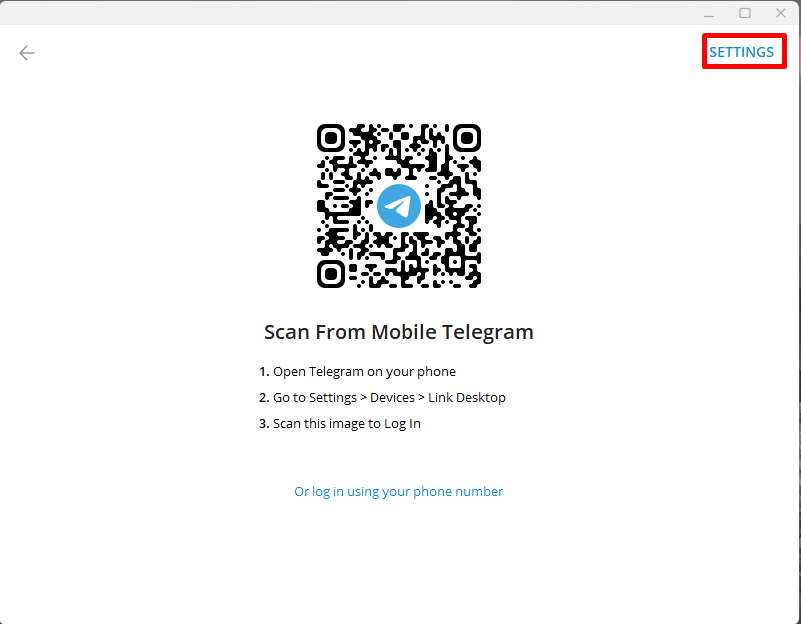Viewport: 801px width, 624px height.
Task: Click the Telegram paper plane logo
Action: click(x=399, y=206)
